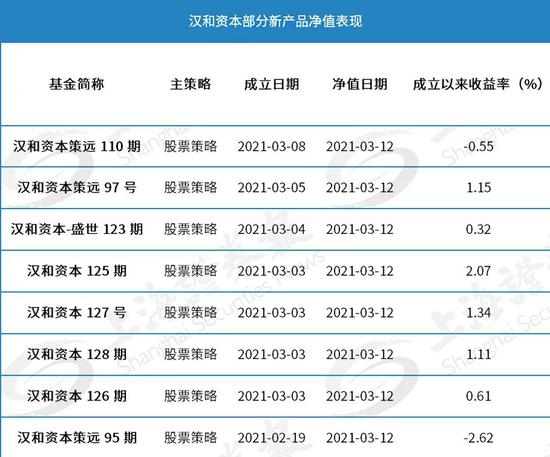
Task: Select fund name 汉和资本-盛世 123 期
Action: [77, 229]
